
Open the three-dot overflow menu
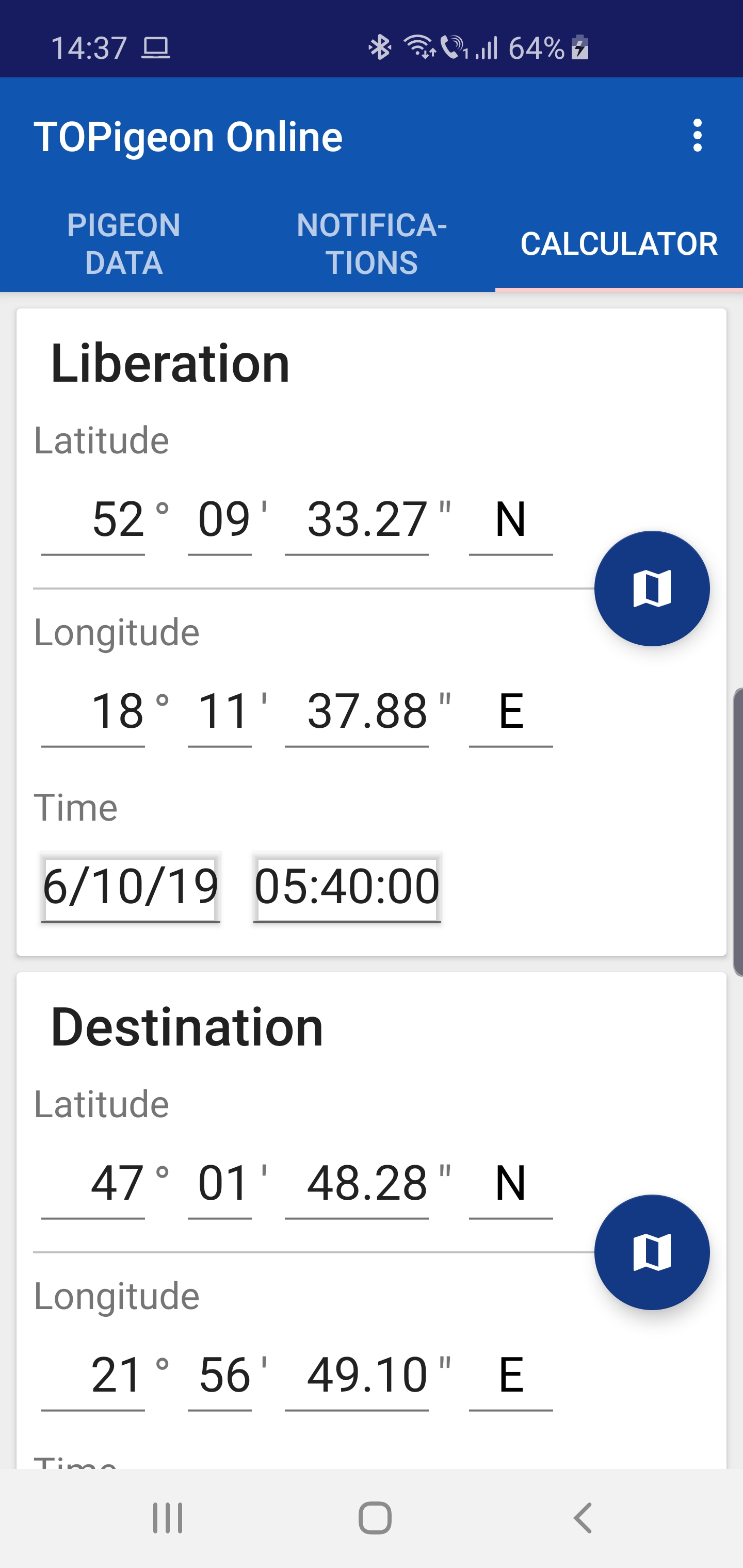coord(697,136)
